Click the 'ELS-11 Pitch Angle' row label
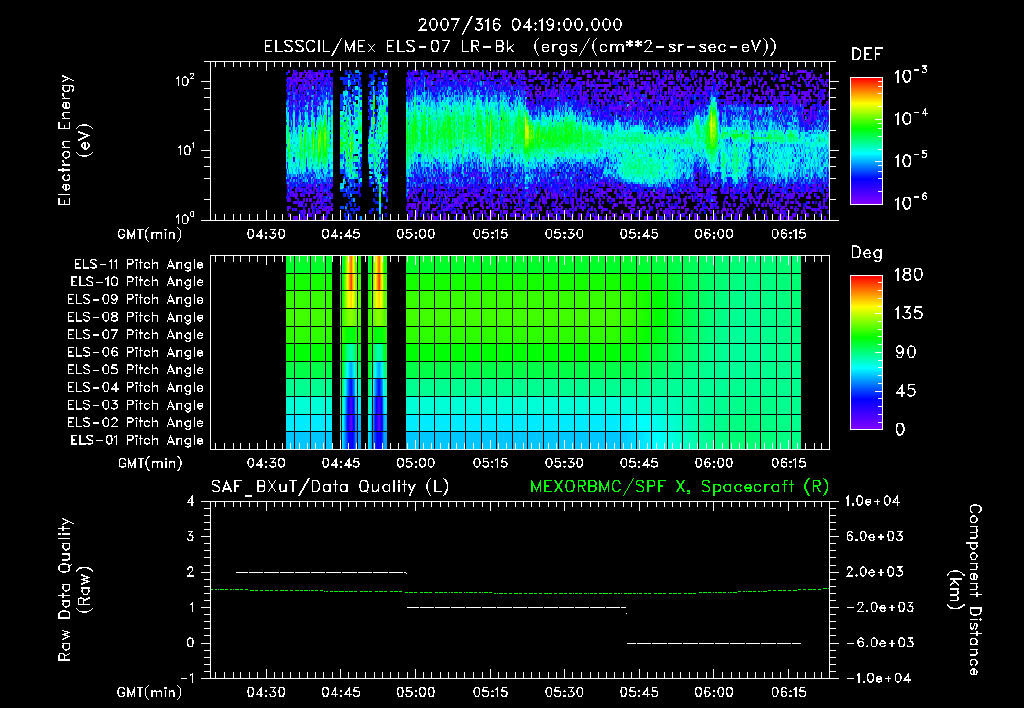 coord(138,265)
